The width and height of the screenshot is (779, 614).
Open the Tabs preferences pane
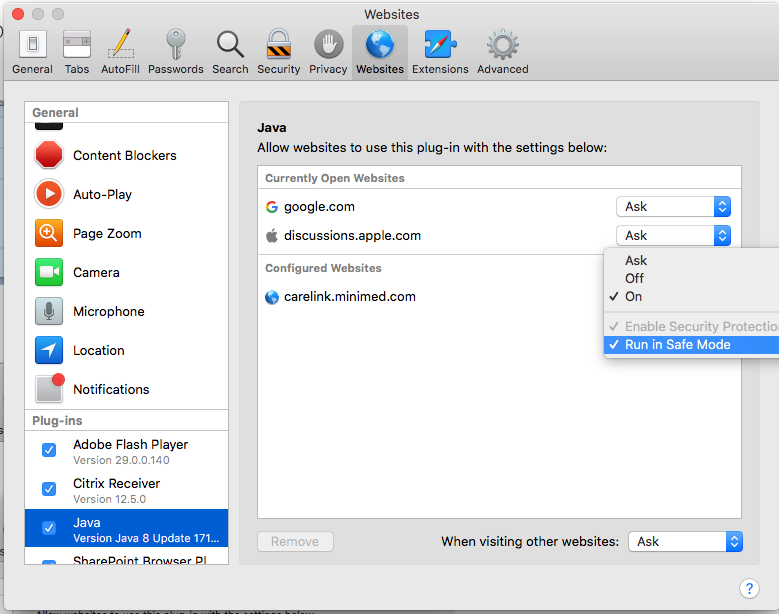[x=77, y=44]
